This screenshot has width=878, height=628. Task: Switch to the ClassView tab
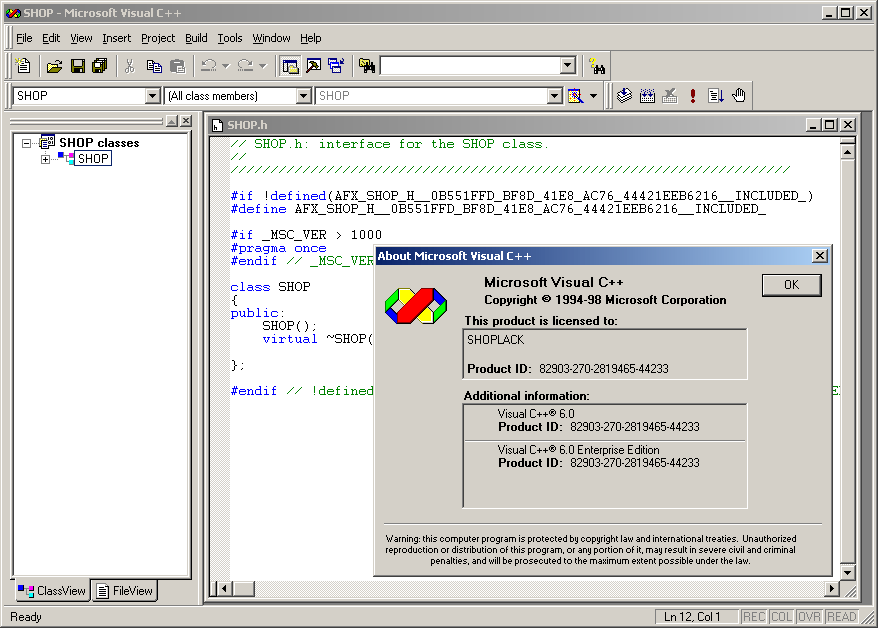tap(52, 591)
